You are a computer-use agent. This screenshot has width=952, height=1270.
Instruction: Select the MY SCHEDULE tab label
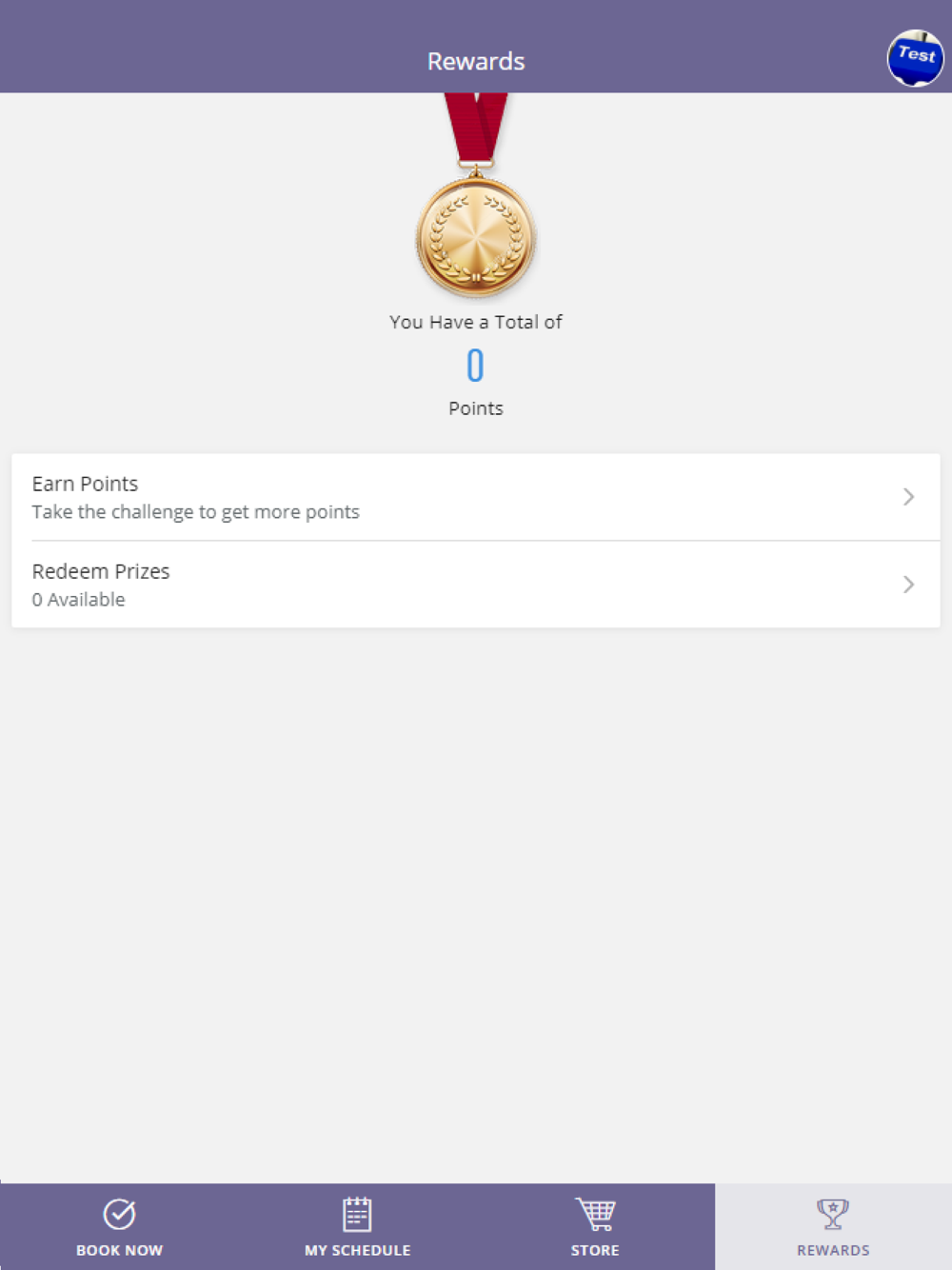357,1250
